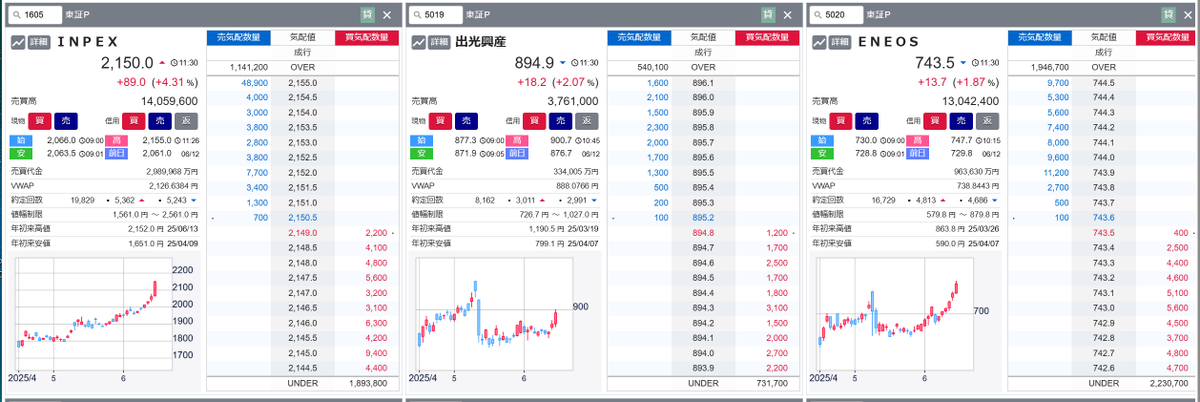Click 信用 買 margin buy for ENEOS
The height and width of the screenshot is (402, 1200).
[933, 120]
